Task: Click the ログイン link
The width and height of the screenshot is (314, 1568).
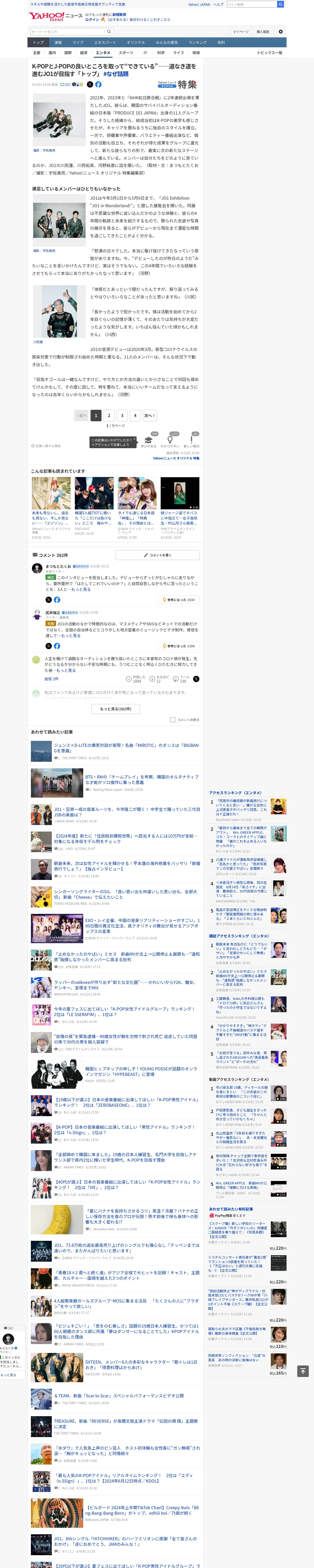Action: coord(92,20)
